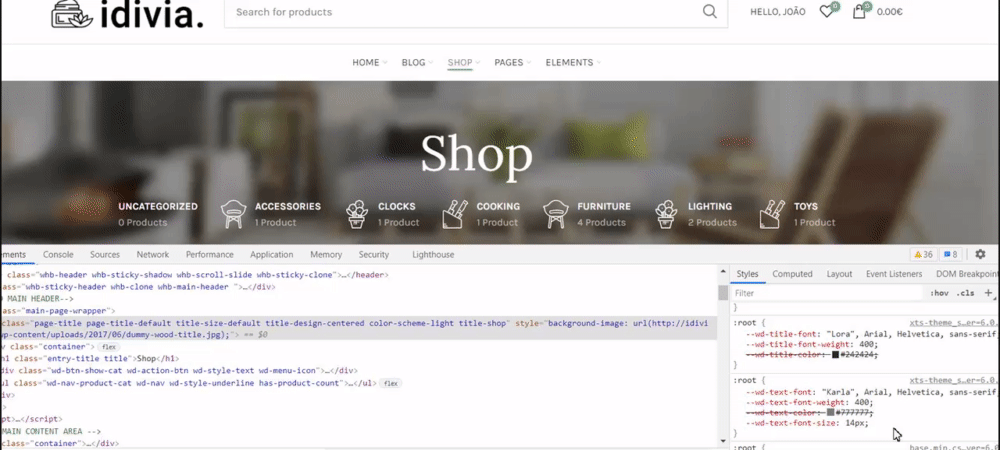Click the Cooking category knife block icon
This screenshot has width=1000, height=450.
(455, 214)
